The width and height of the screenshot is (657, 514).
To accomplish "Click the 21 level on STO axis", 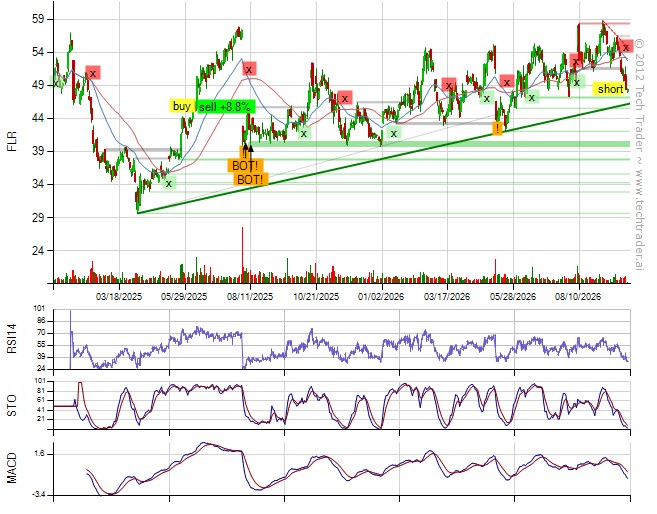I will click(x=41, y=419).
